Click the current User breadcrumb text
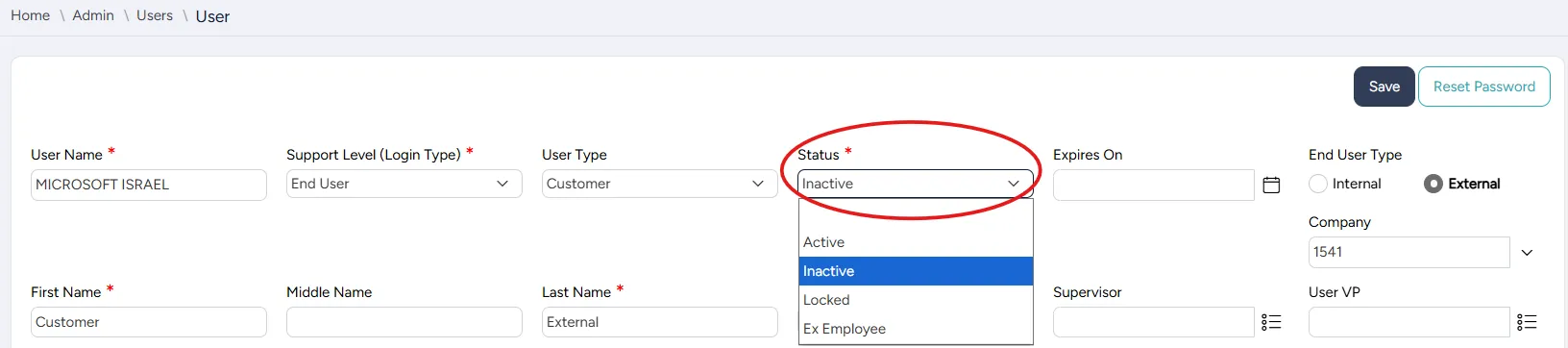This screenshot has width=1568, height=348. [x=212, y=16]
